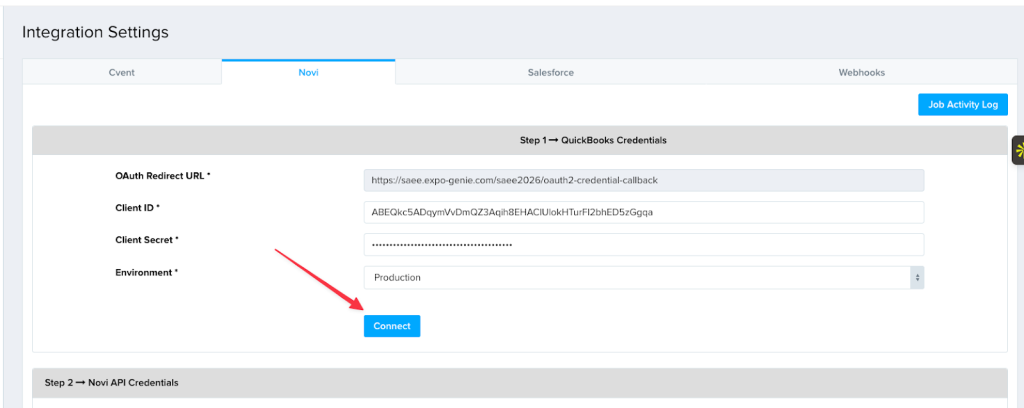This screenshot has width=1024, height=408.
Task: Click the Client Secret label
Action: (x=147, y=240)
